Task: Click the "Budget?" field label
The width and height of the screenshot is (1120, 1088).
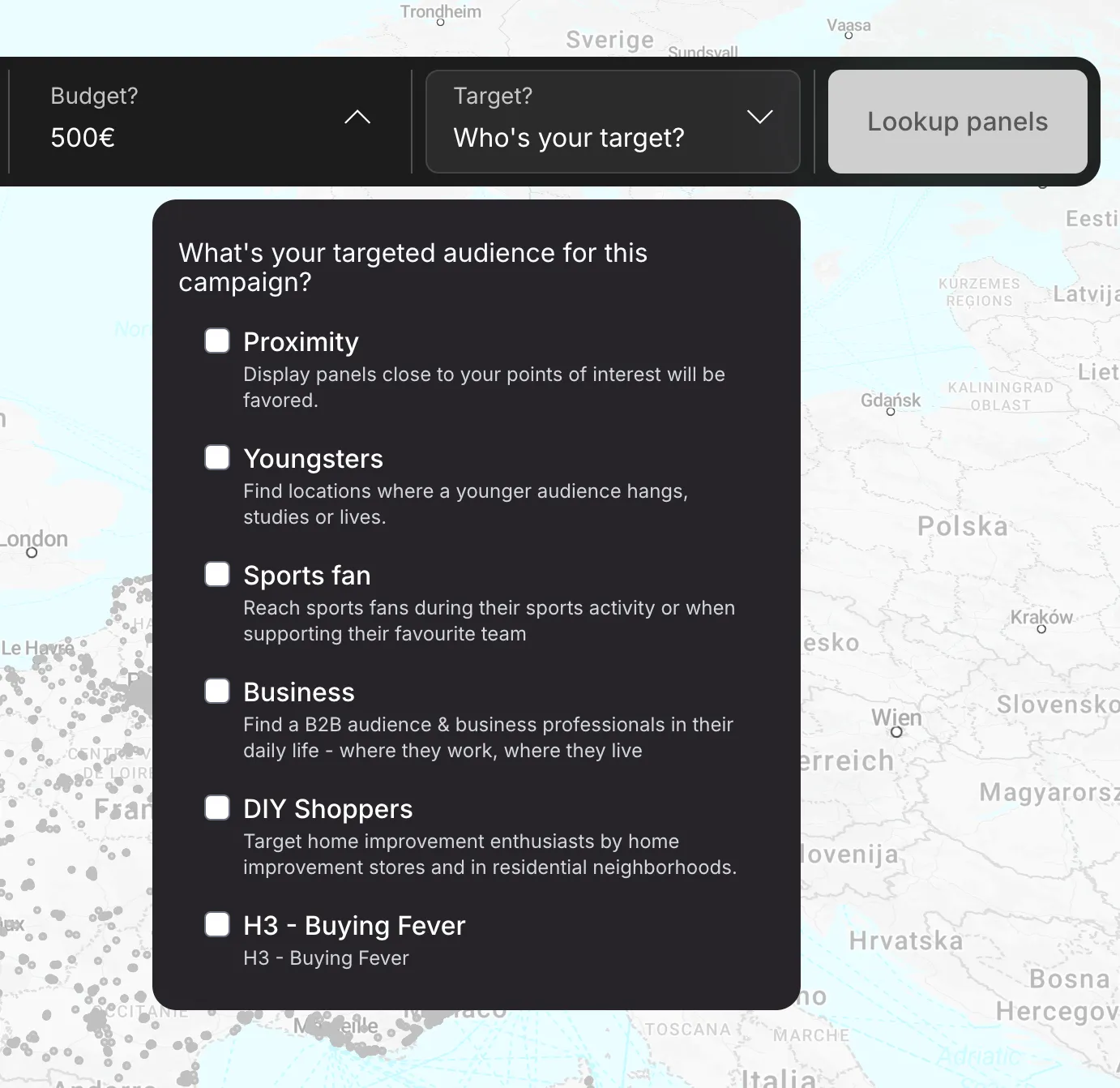Action: click(94, 96)
